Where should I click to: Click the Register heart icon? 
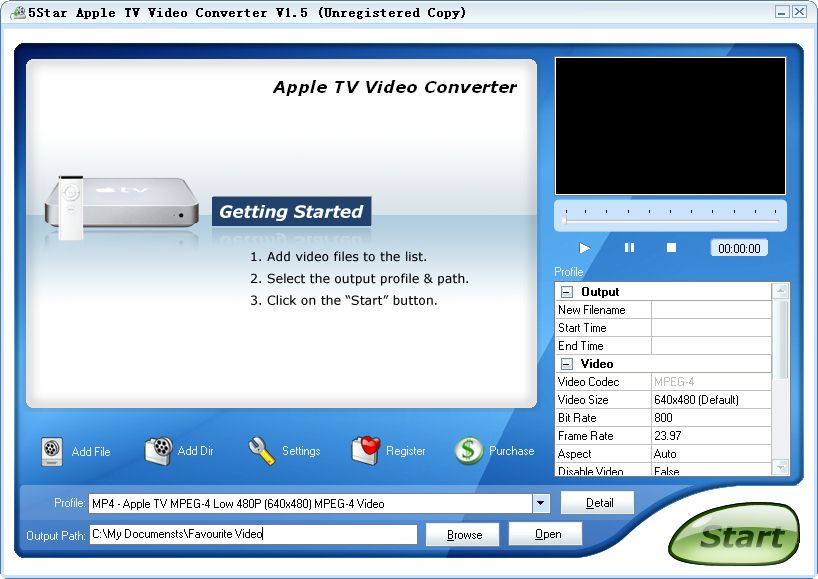click(366, 451)
